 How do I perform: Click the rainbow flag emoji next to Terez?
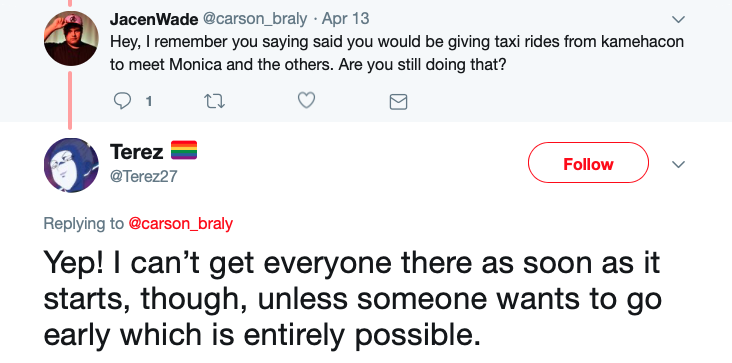(x=183, y=150)
